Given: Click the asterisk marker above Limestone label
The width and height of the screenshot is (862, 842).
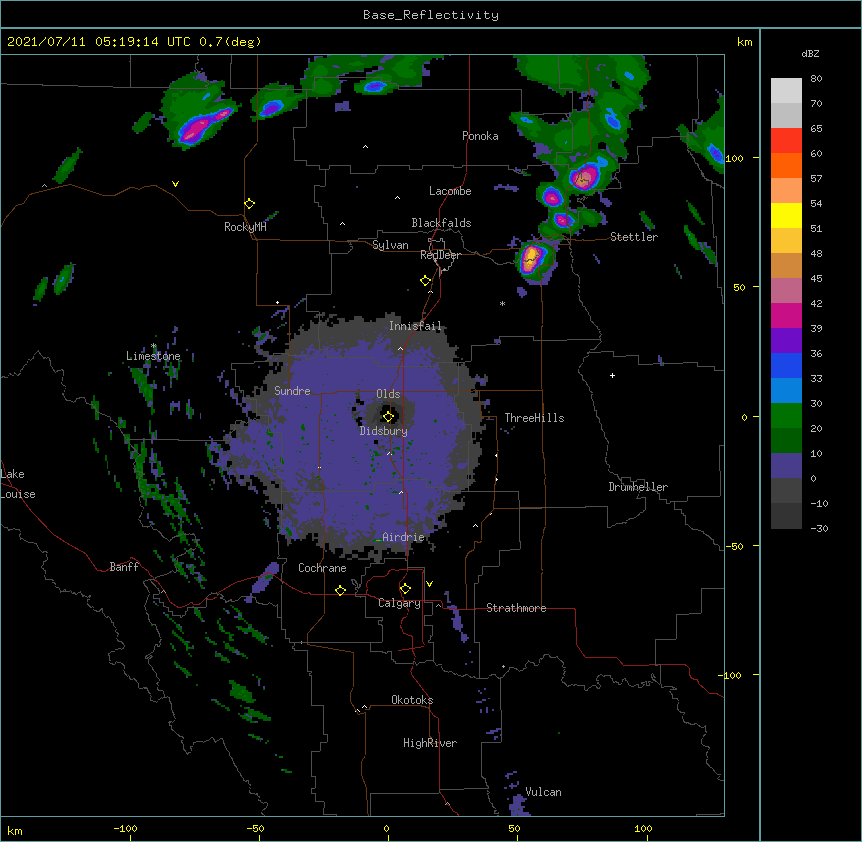Looking at the screenshot, I should click(154, 346).
